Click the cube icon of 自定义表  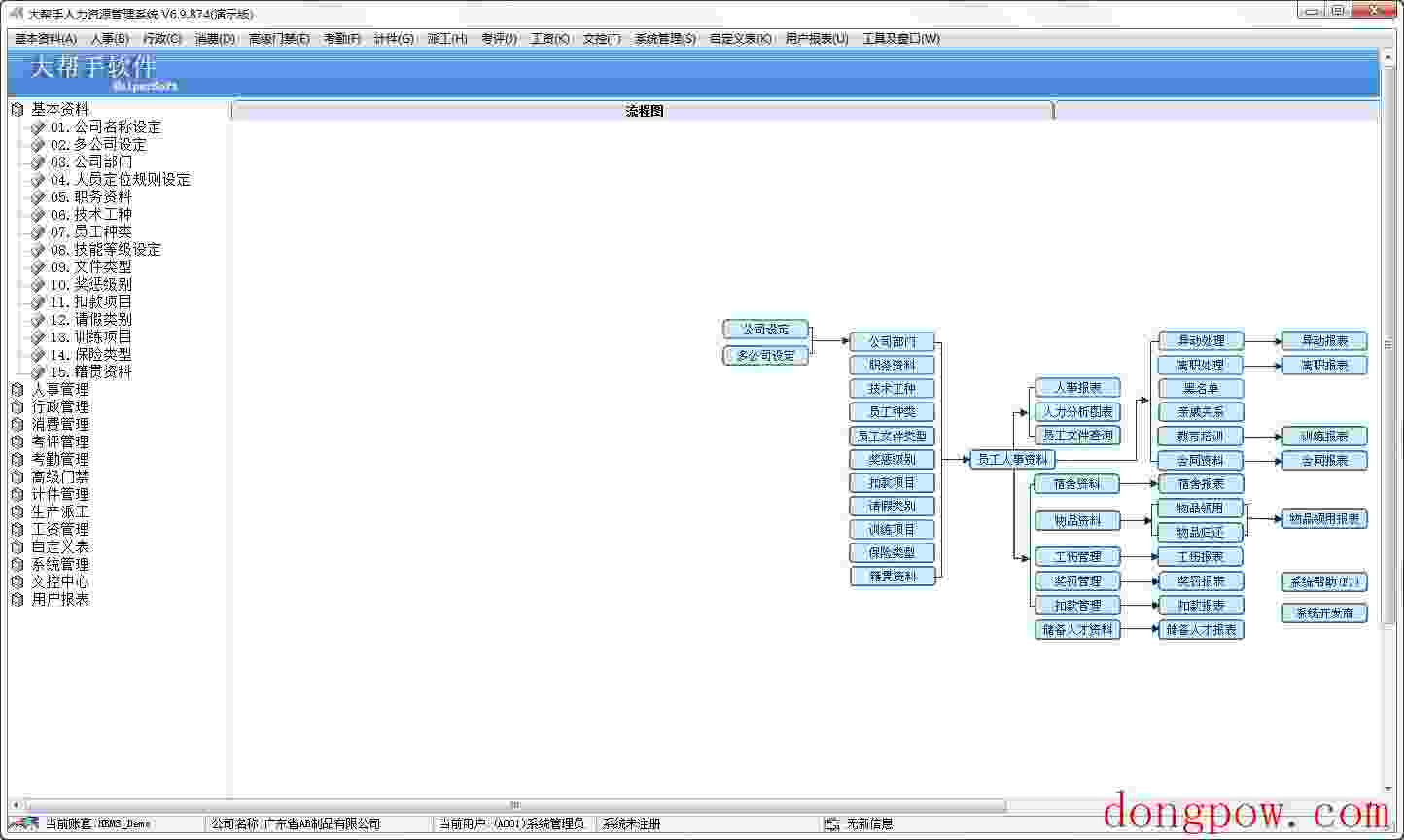click(18, 547)
